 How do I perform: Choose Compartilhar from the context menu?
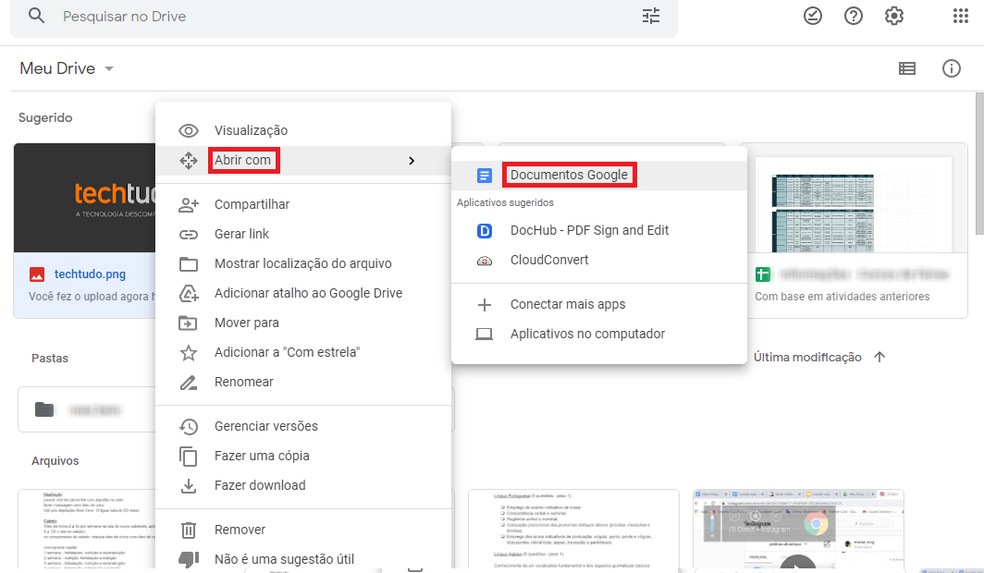pyautogui.click(x=303, y=205)
